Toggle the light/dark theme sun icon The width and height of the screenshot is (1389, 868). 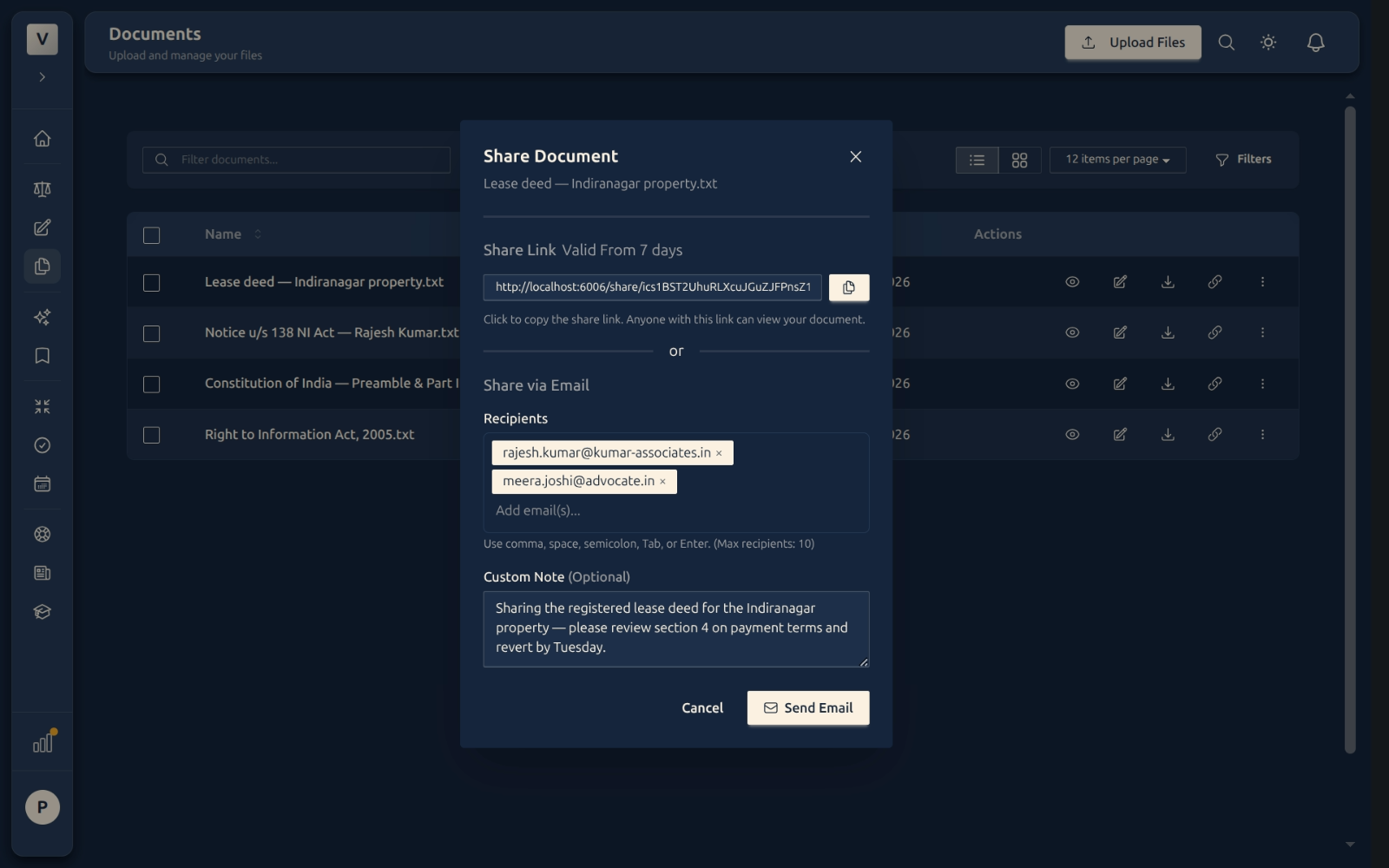[1268, 43]
